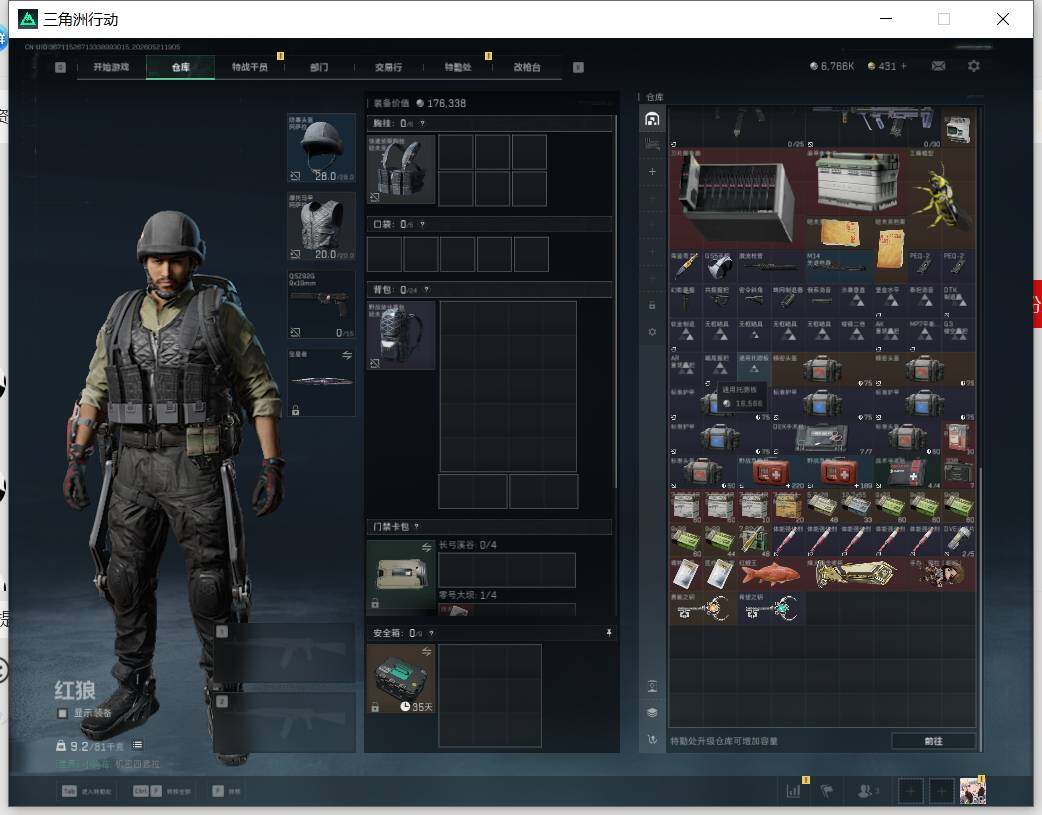This screenshot has height=815, width=1042.
Task: Open the mail envelope icon
Action: coord(938,66)
